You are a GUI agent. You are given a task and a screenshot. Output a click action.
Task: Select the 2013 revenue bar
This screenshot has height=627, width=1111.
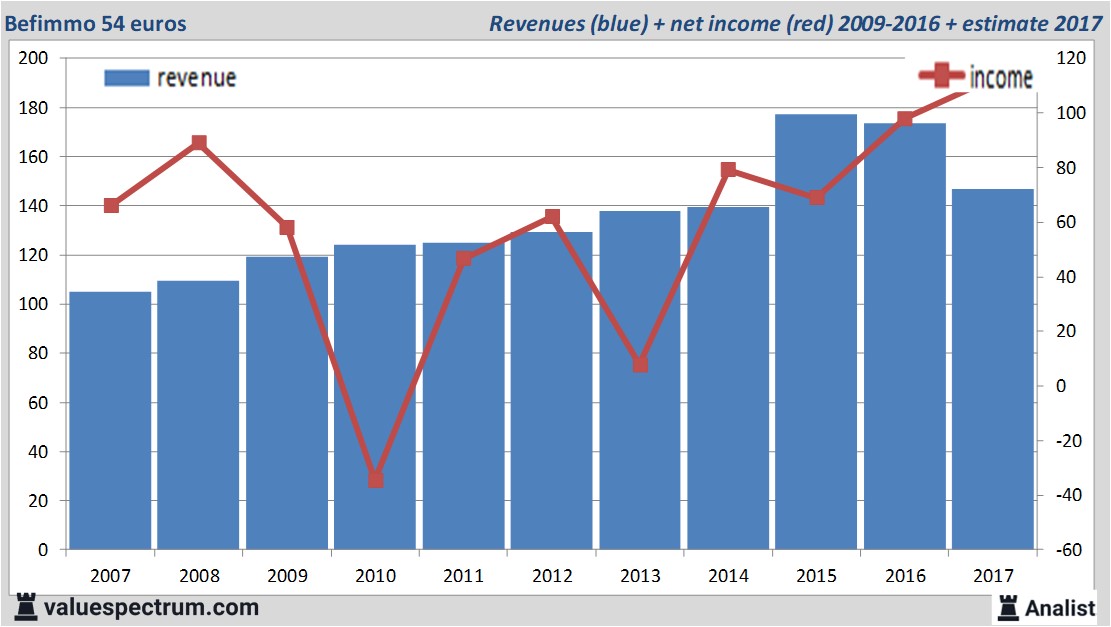640,380
